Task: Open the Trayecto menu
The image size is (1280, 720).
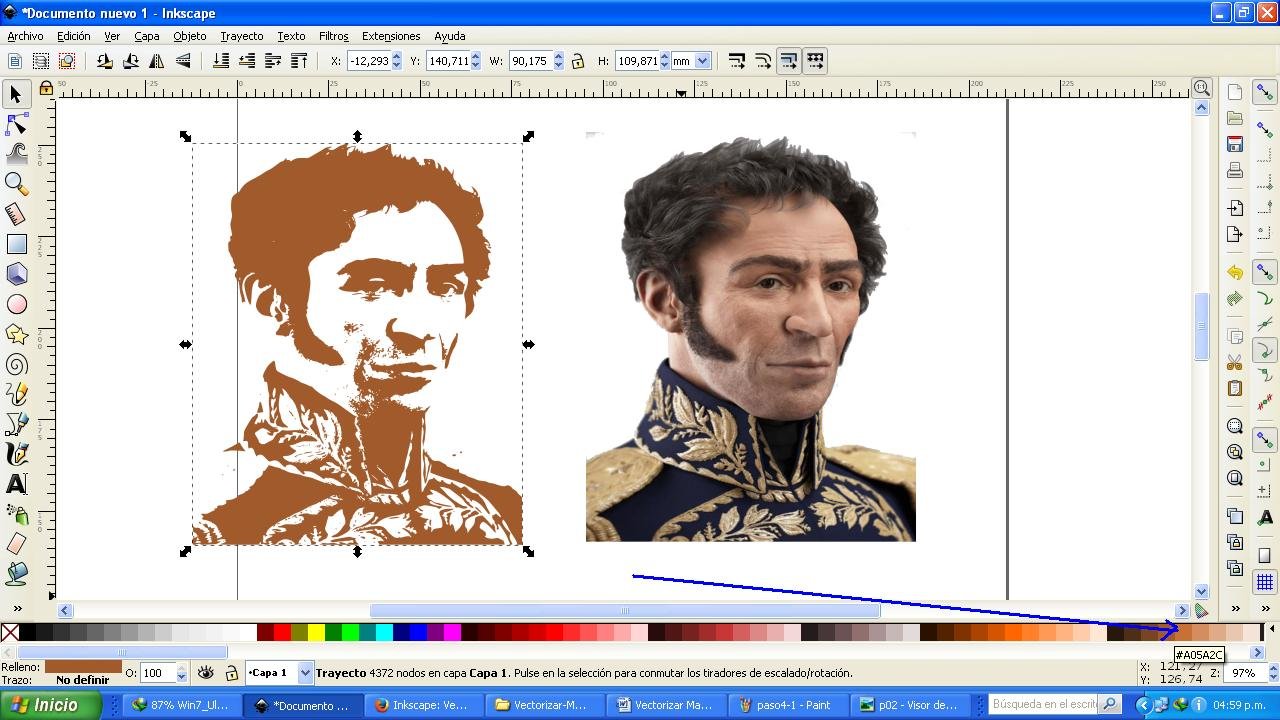Action: pos(241,36)
